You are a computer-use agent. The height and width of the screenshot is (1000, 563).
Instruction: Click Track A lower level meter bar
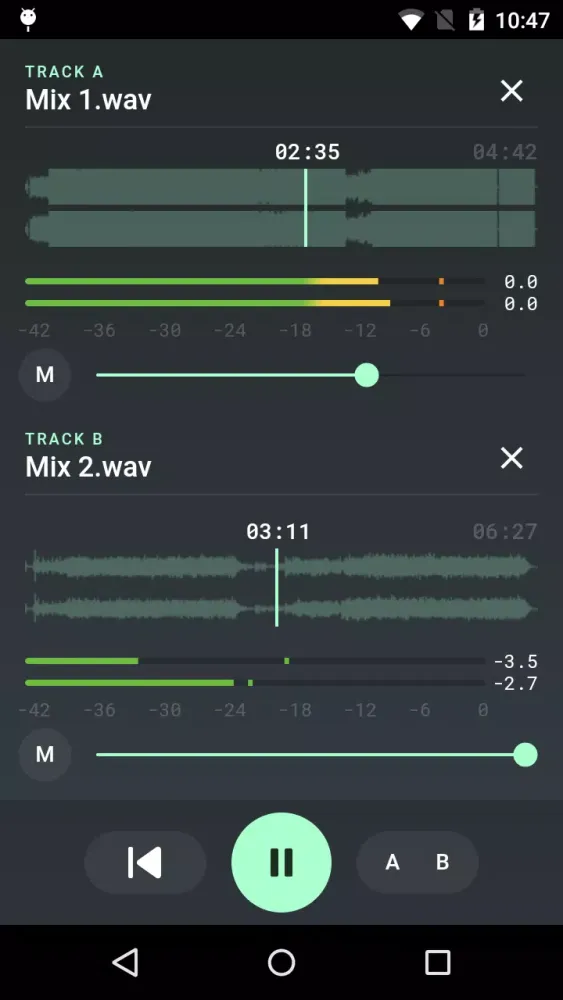[x=255, y=303]
